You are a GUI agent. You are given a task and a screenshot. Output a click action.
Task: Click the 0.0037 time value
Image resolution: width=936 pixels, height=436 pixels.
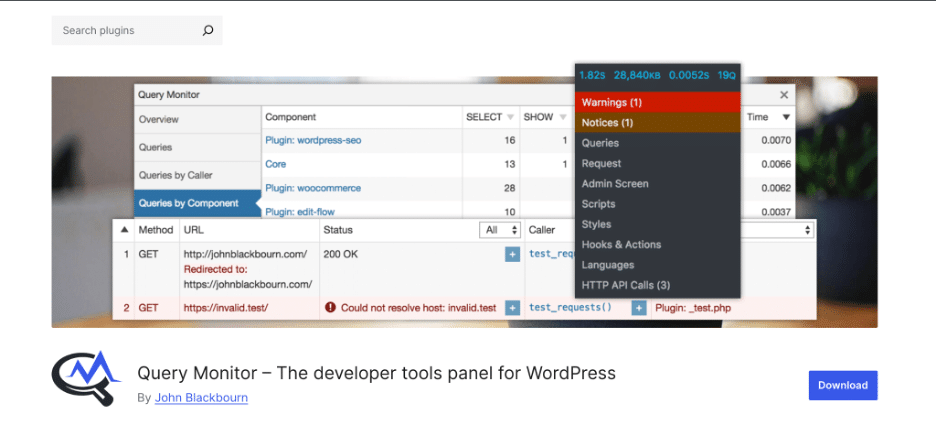pos(776,211)
